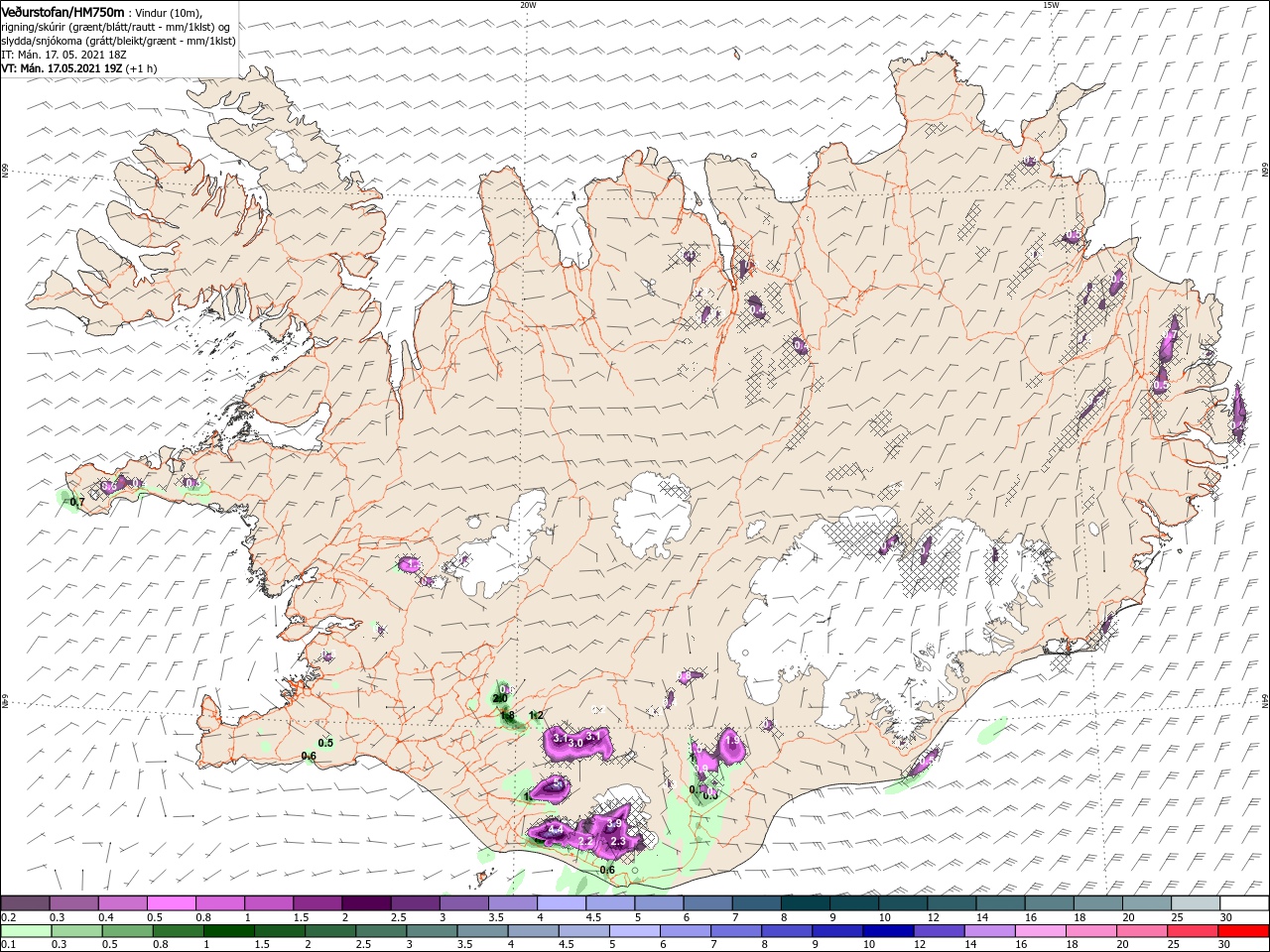Click the 'rigning/skúrir' legend description line
The height and width of the screenshot is (952, 1270).
tap(115, 26)
